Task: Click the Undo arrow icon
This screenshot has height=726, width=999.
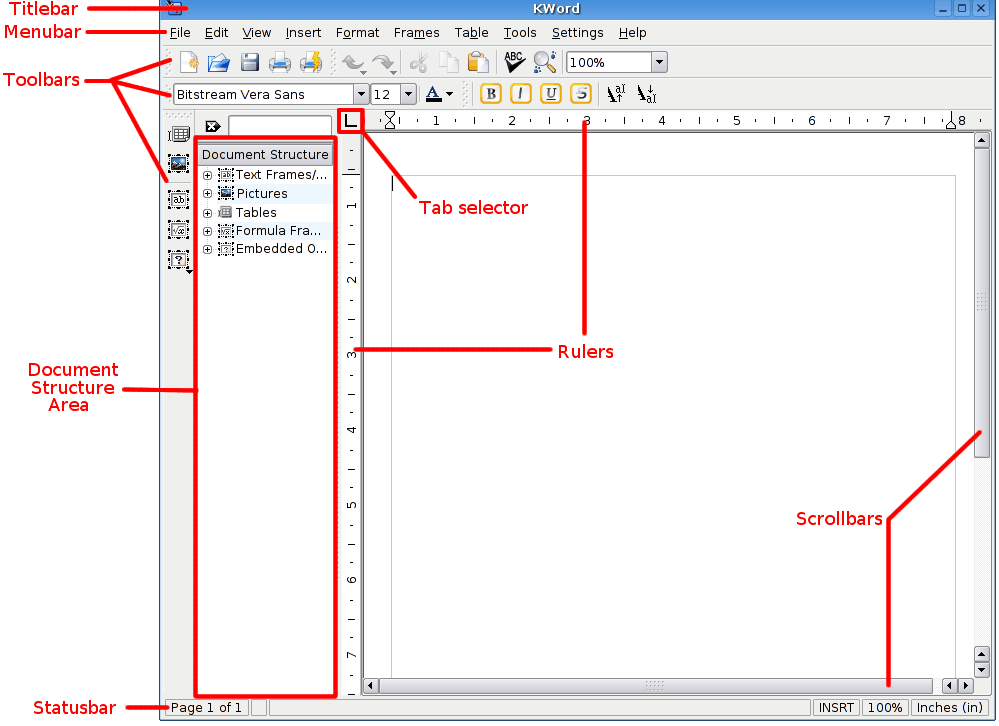Action: [x=352, y=63]
